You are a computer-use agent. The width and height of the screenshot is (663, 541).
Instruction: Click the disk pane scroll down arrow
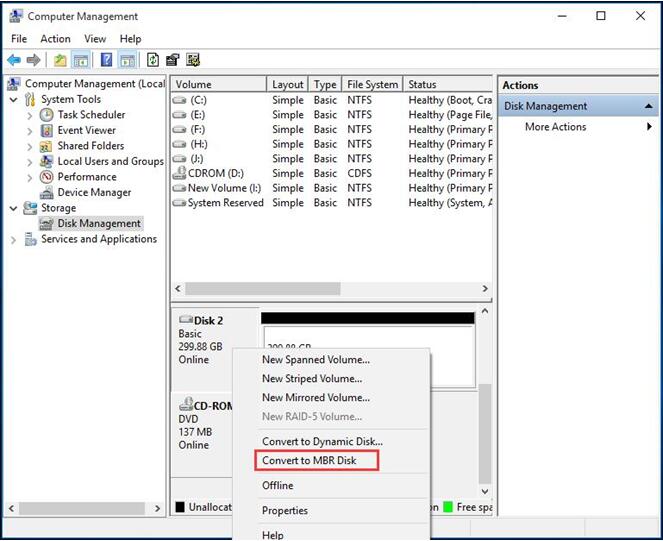(x=485, y=491)
